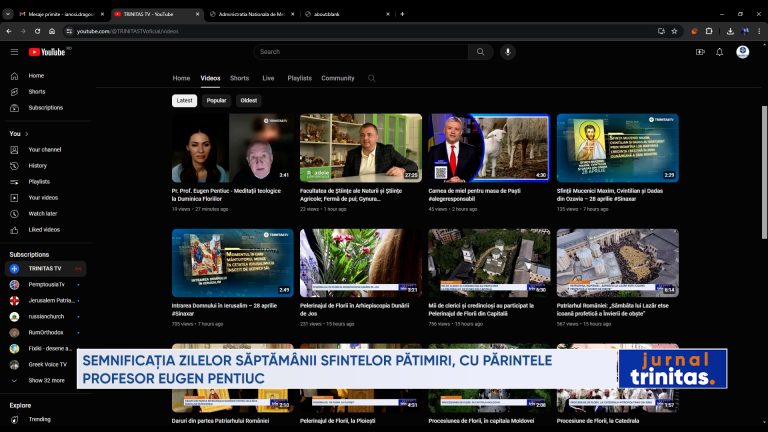The height and width of the screenshot is (432, 768).
Task: Open Intrarea Domnului în Ierusalim thumbnail
Action: [233, 263]
